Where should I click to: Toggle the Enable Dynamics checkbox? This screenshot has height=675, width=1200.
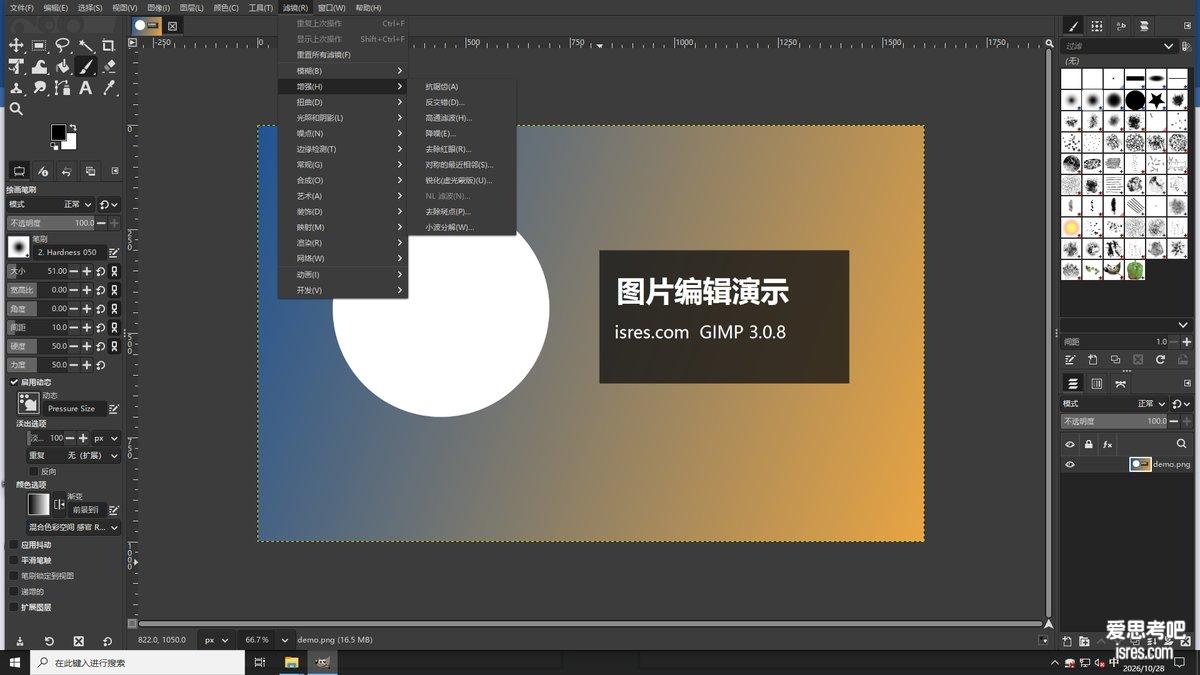click(x=14, y=382)
